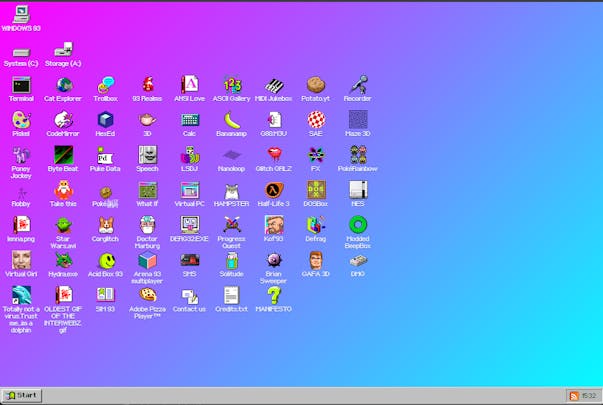Select the Corglitch corgi icon
The height and width of the screenshot is (405, 603).
(105, 225)
